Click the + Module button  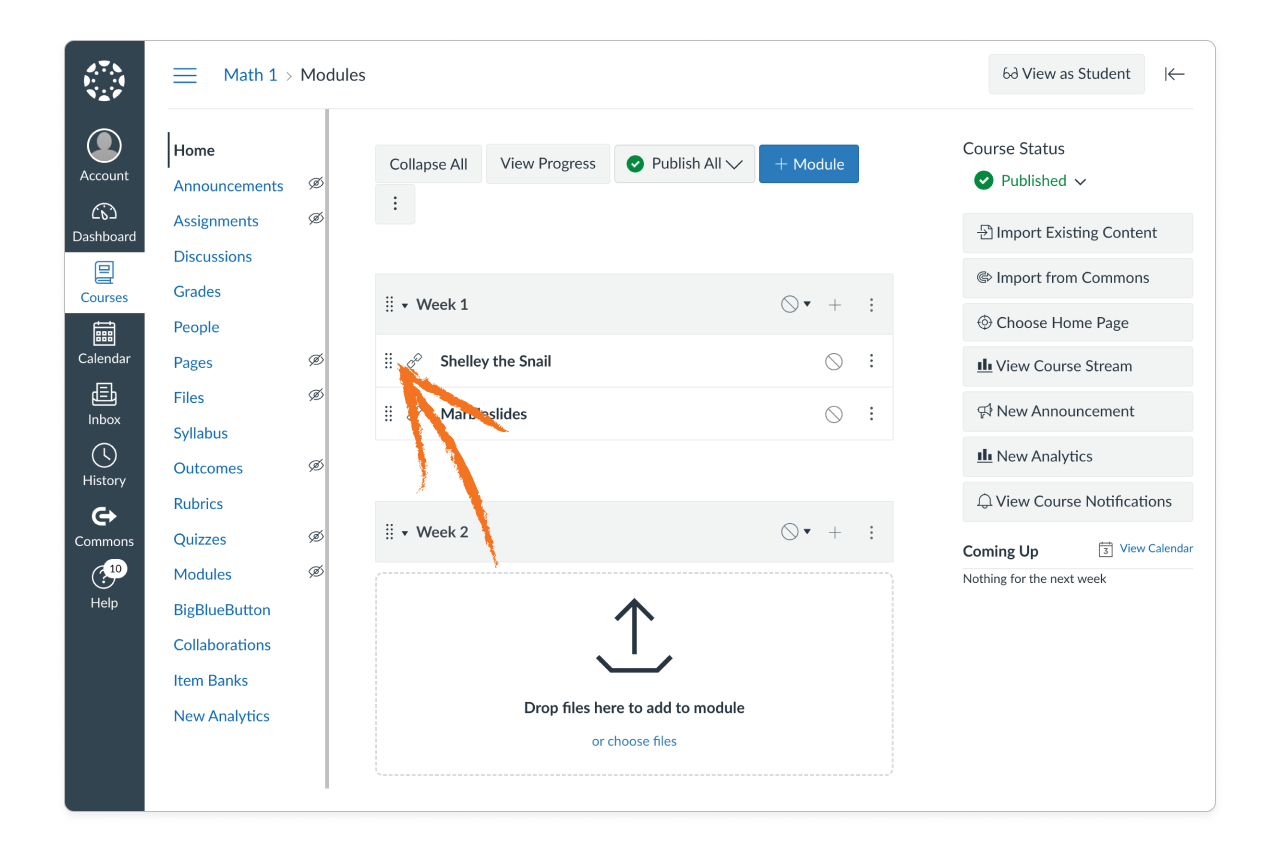(x=808, y=163)
